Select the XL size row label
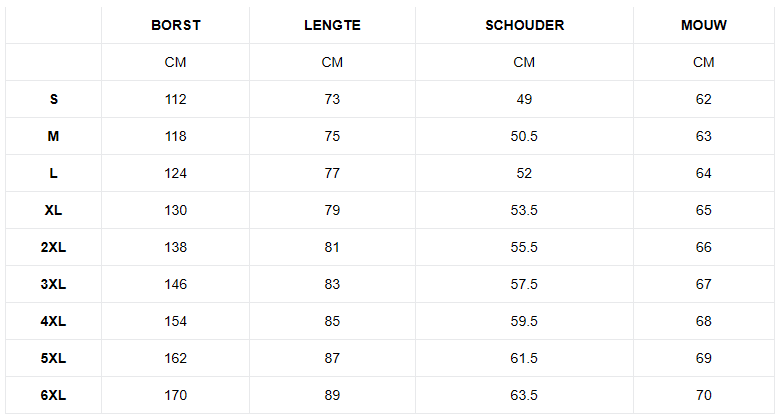The image size is (781, 420). (x=53, y=210)
